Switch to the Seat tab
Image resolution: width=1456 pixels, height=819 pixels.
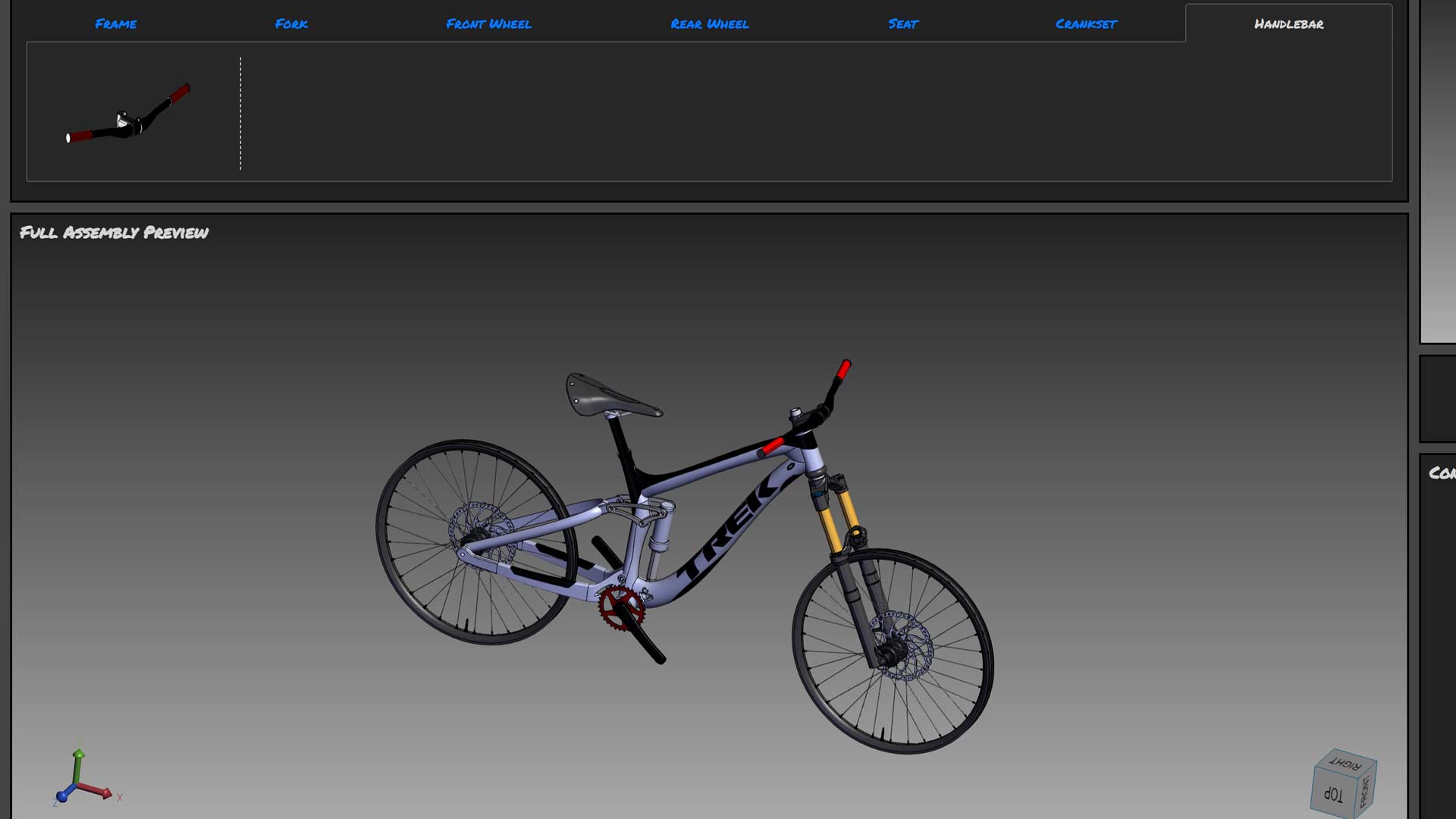(x=902, y=24)
